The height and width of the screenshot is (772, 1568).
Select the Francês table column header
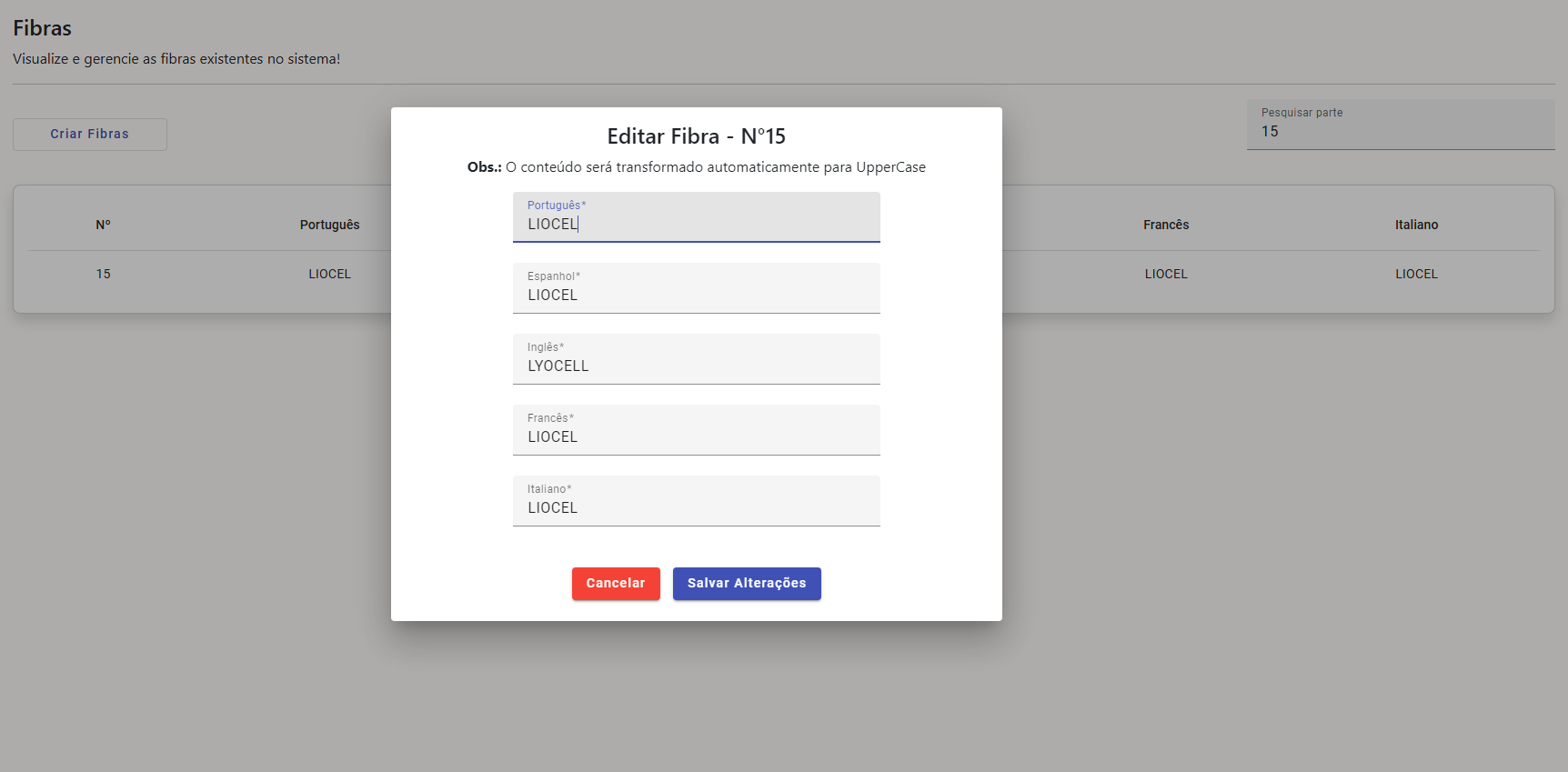(x=1165, y=225)
